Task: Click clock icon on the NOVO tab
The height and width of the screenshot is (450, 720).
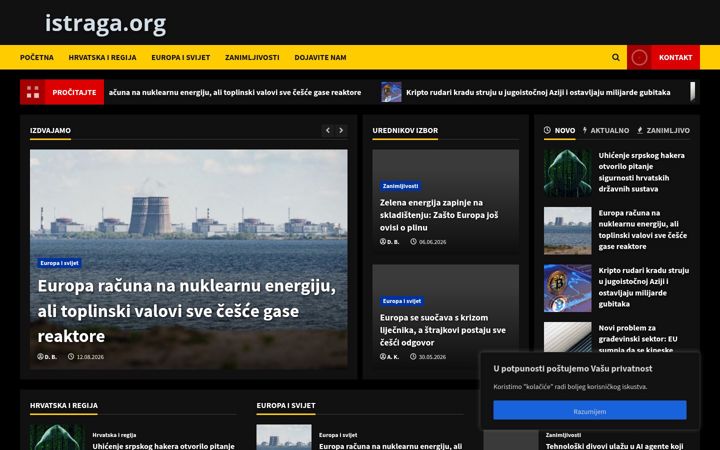Action: click(x=547, y=130)
